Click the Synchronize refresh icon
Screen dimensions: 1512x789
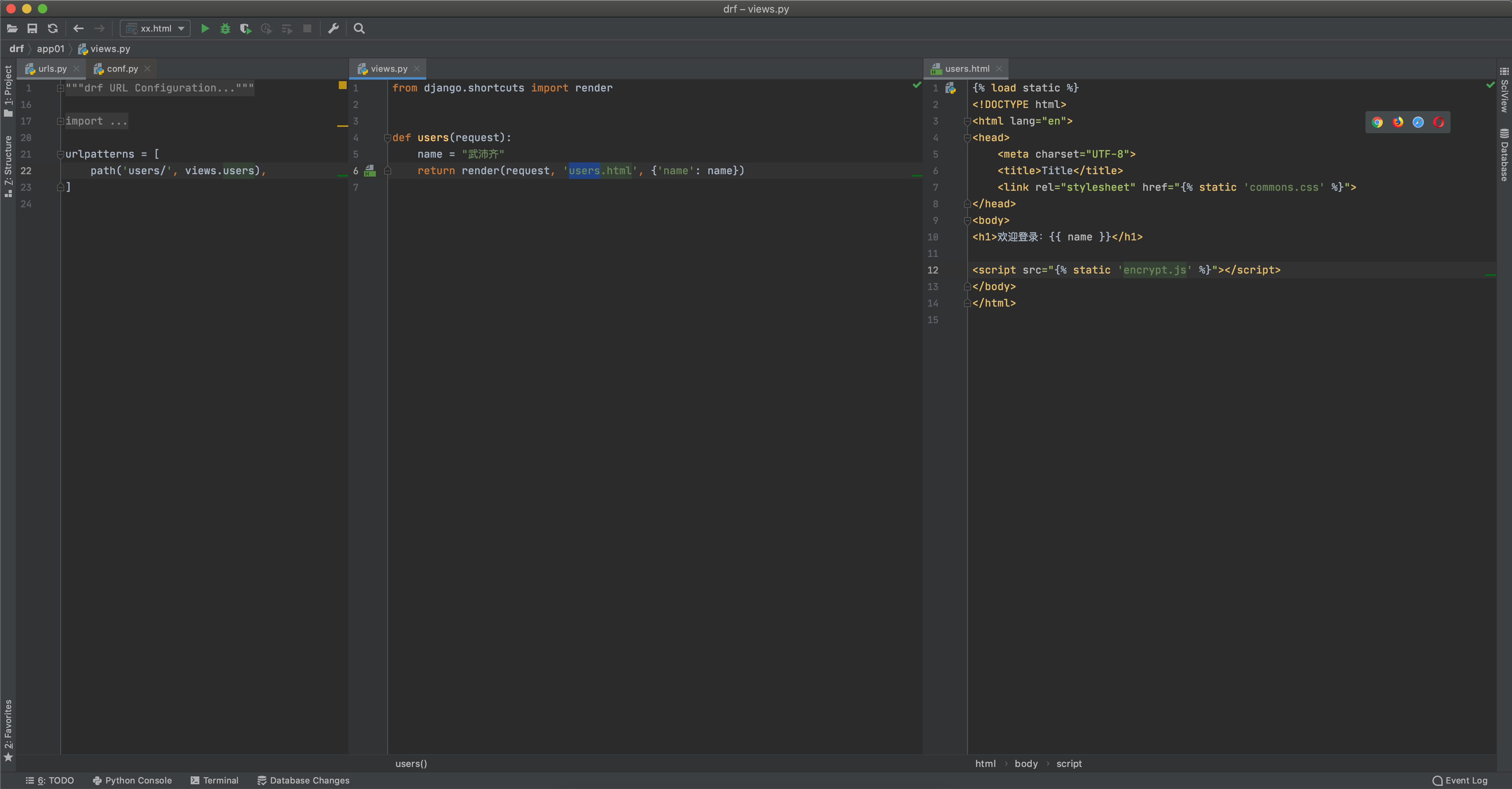pyautogui.click(x=53, y=28)
